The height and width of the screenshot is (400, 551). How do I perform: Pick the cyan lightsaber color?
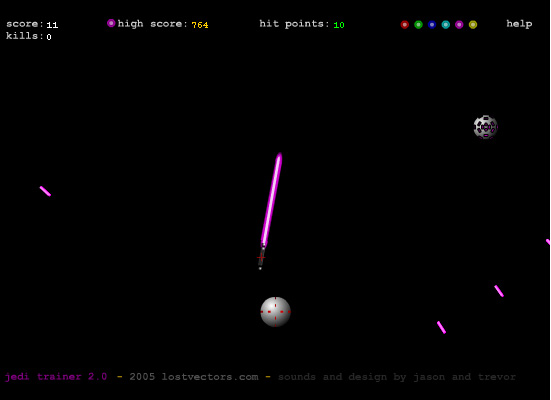[x=446, y=25]
